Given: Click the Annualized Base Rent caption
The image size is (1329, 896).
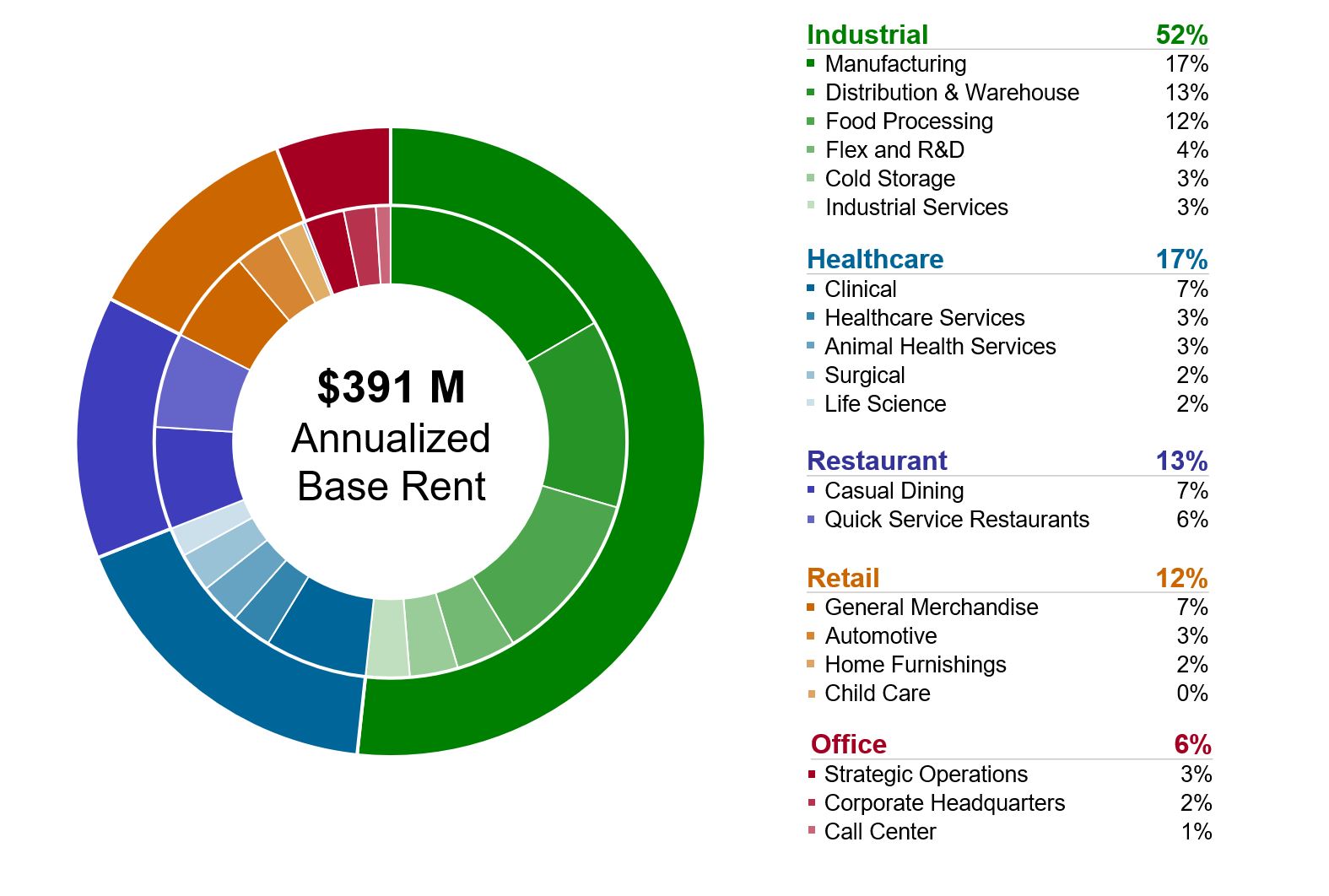Looking at the screenshot, I should pos(392,462).
